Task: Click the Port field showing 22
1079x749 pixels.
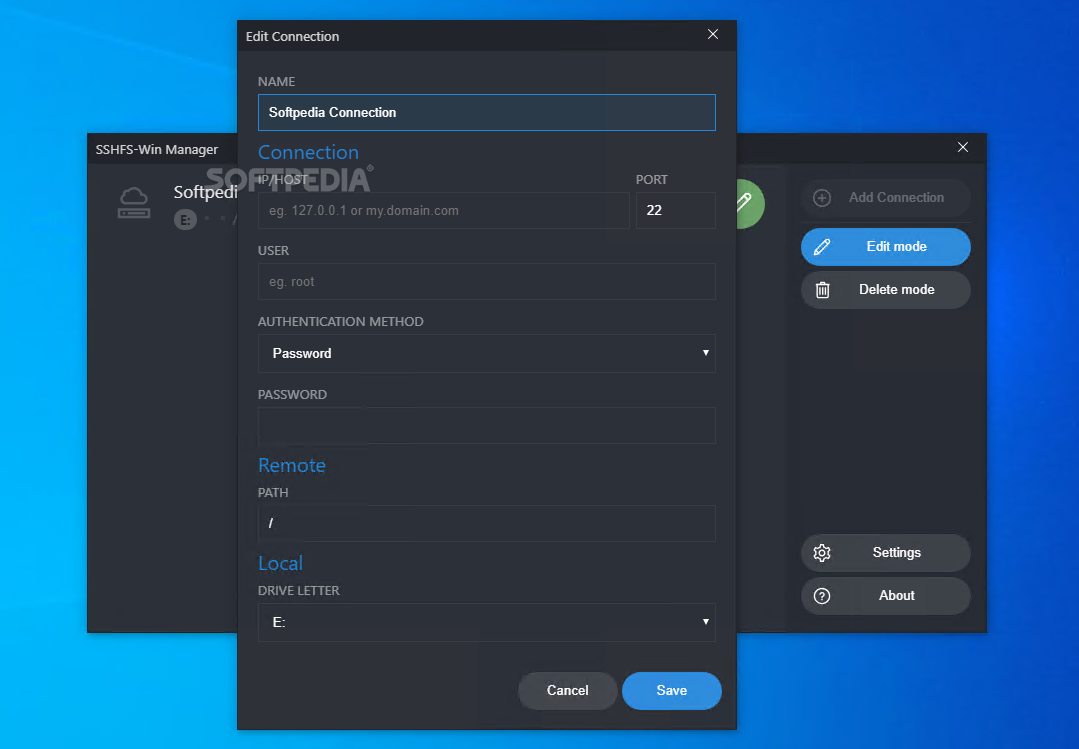Action: pos(676,211)
